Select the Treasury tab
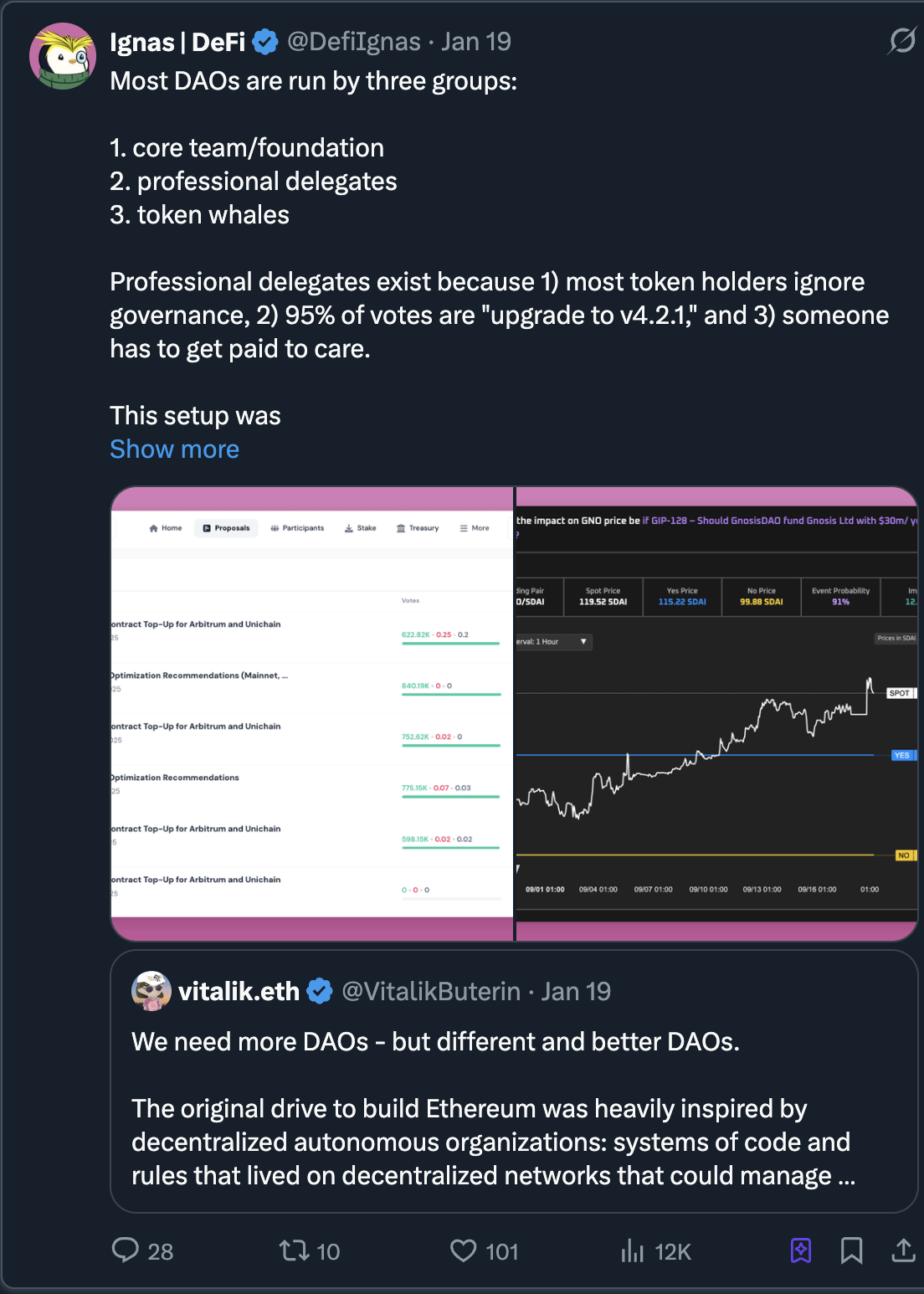Image resolution: width=924 pixels, height=1294 pixels. (x=418, y=528)
